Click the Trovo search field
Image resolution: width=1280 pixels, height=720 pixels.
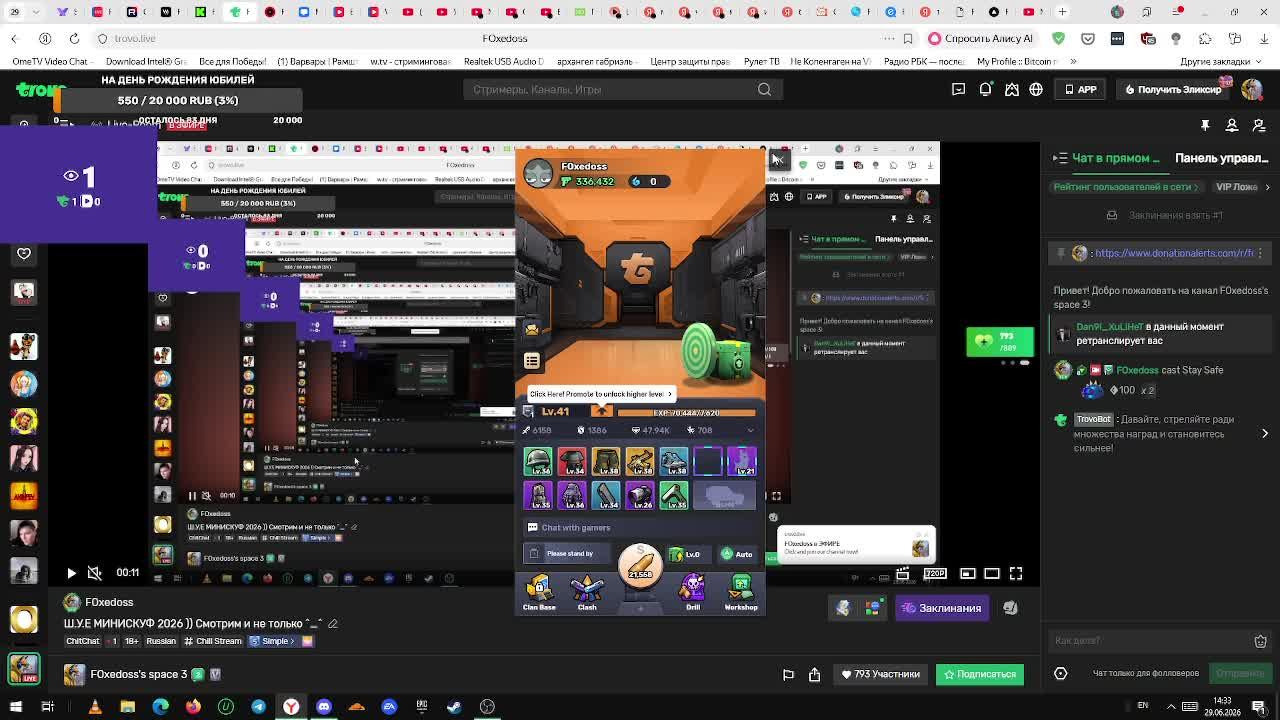click(612, 89)
